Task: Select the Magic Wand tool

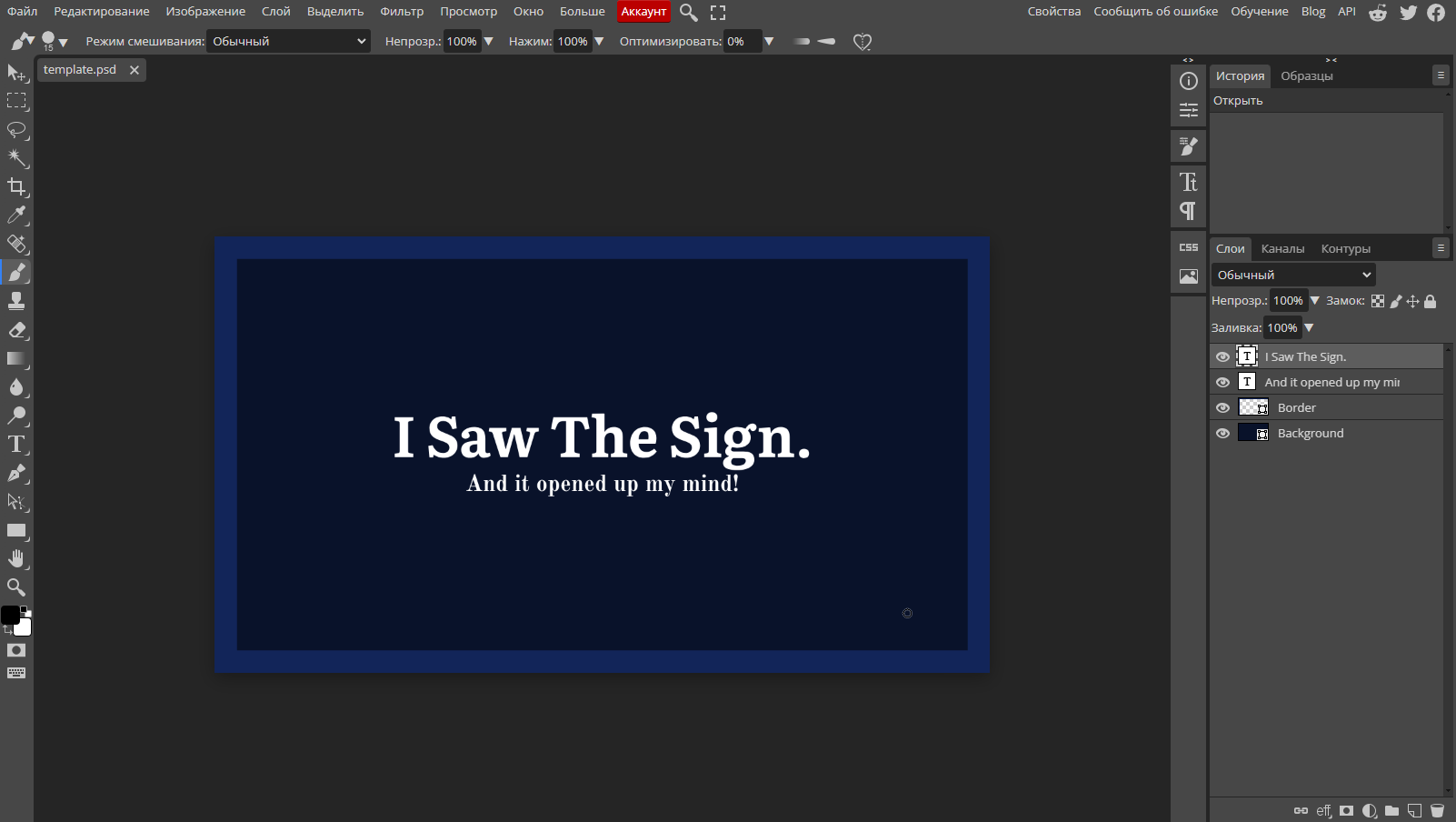Action: click(16, 158)
